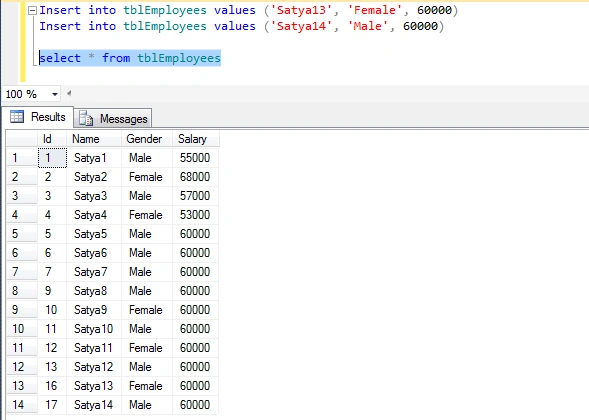Click the cell containing Satya13
Image resolution: width=589 pixels, height=420 pixels.
coord(94,386)
